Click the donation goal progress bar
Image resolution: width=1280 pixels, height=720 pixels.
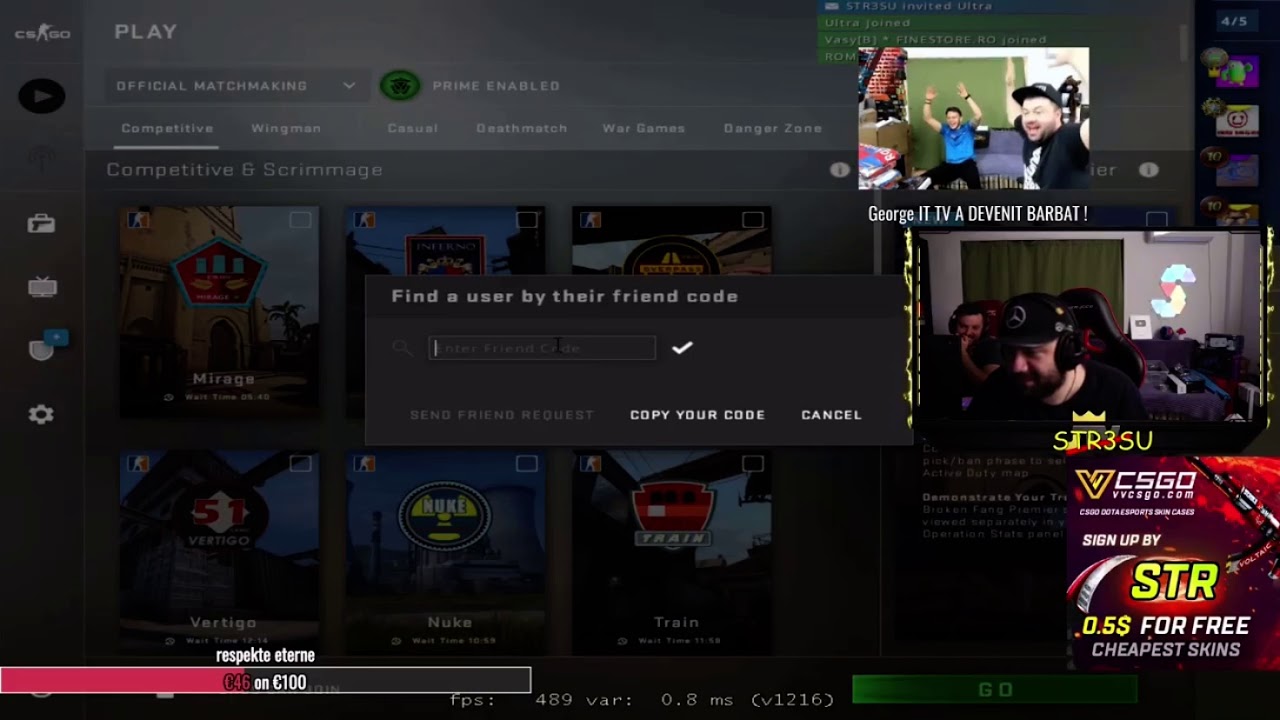265,681
